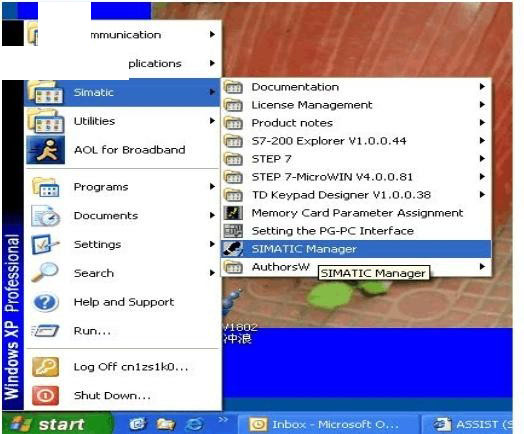
Task: Expand the Utilities submenu arrow
Action: coord(212,121)
